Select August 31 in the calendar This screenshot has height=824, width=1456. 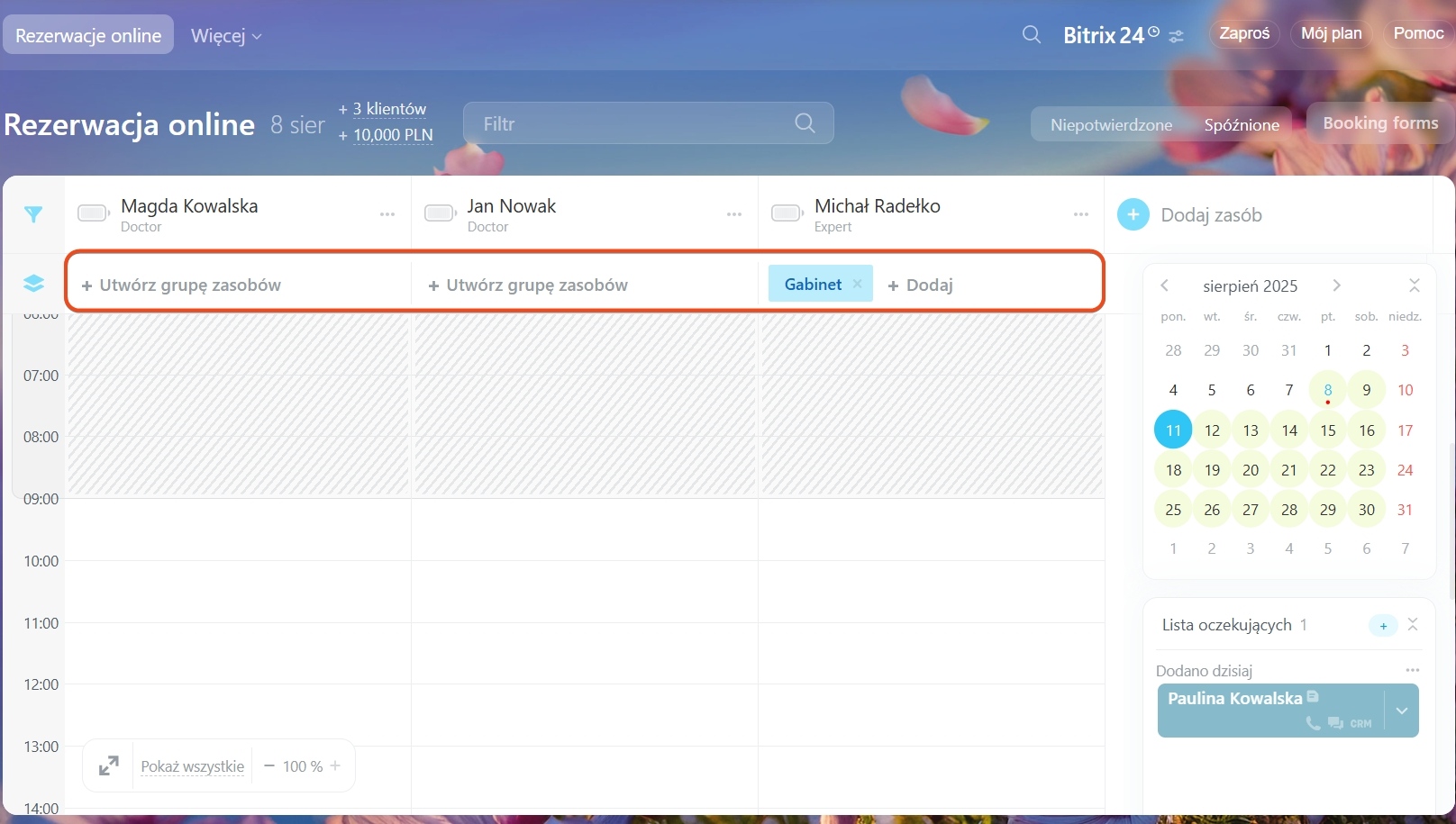point(1405,509)
